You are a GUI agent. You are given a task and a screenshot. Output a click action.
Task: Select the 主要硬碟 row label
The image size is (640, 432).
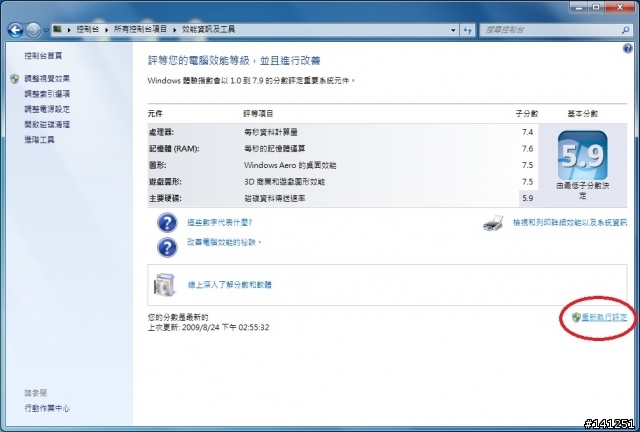(x=165, y=198)
